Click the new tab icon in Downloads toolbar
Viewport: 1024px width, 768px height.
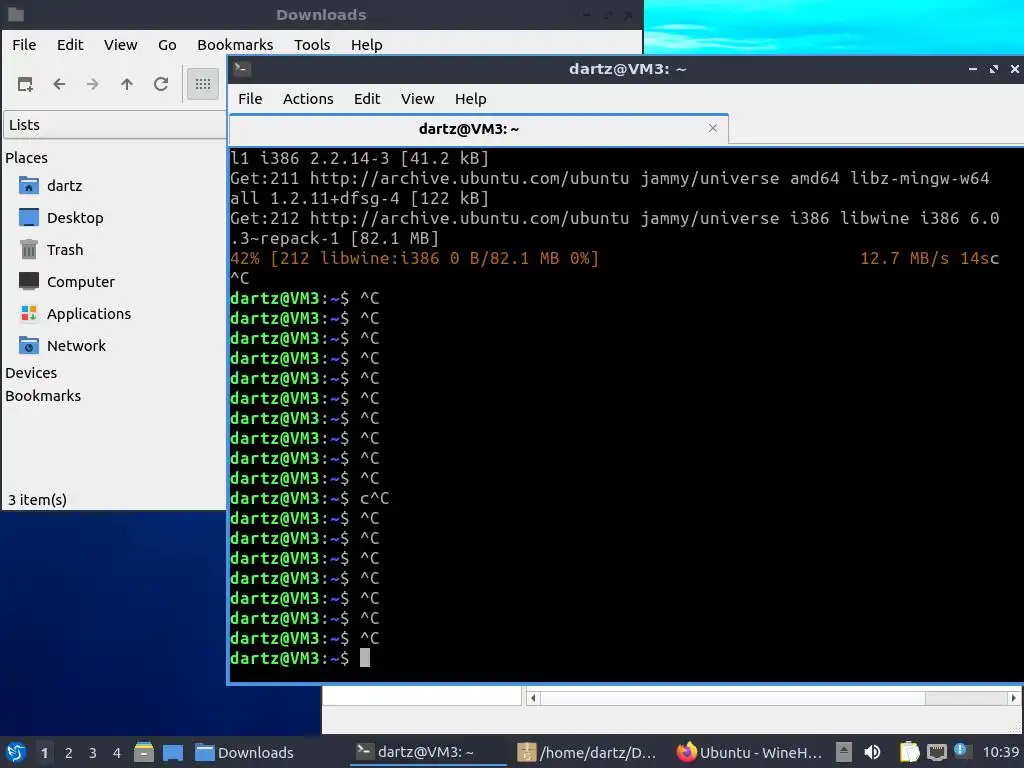coord(25,84)
